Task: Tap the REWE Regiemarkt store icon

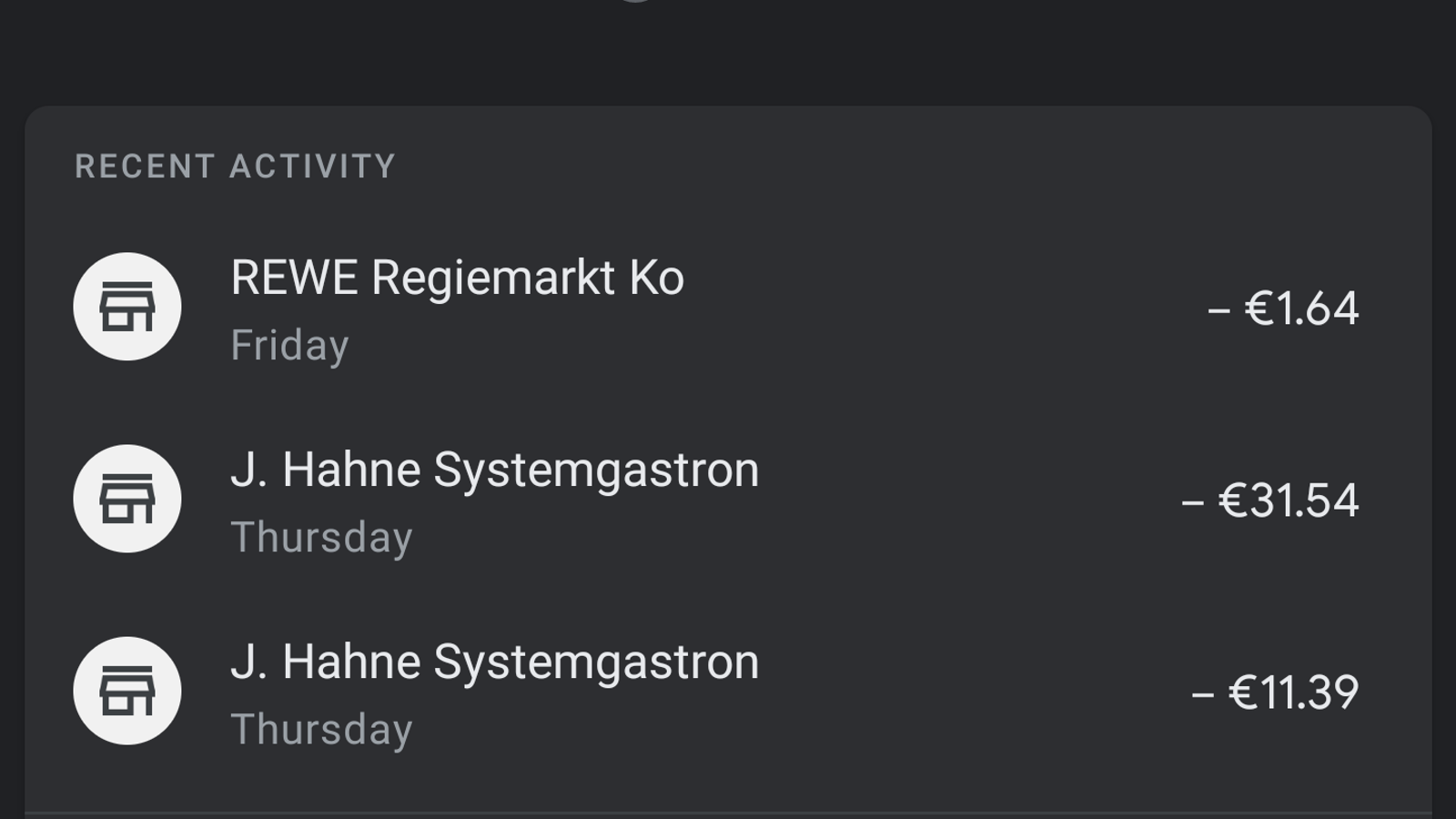Action: click(x=127, y=307)
